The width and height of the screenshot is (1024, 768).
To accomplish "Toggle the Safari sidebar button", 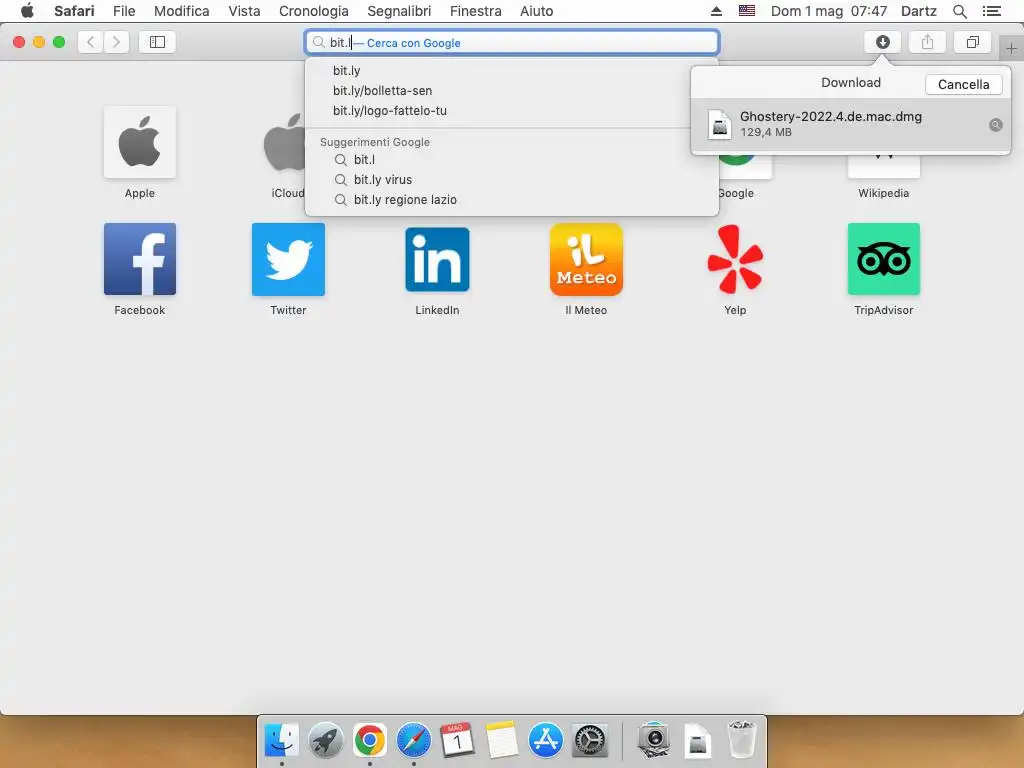I will (x=157, y=42).
